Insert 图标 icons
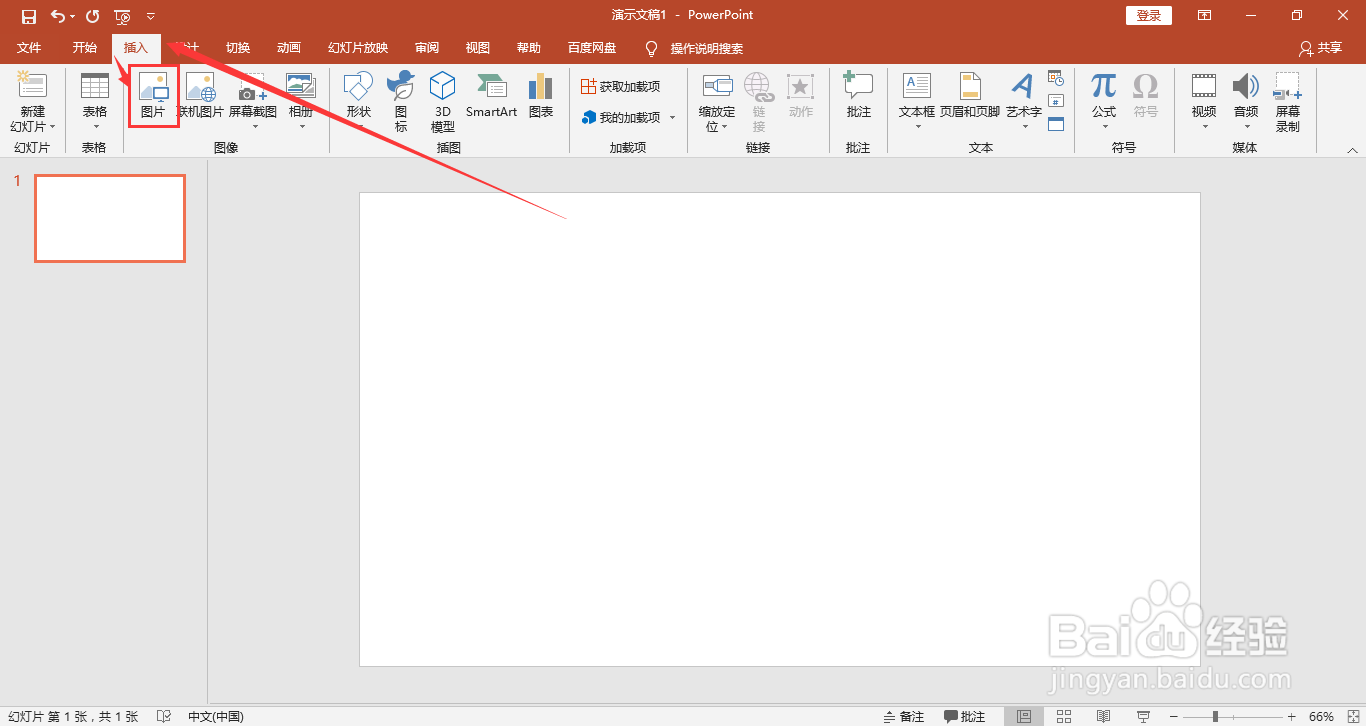Viewport: 1366px width, 726px height. click(401, 102)
